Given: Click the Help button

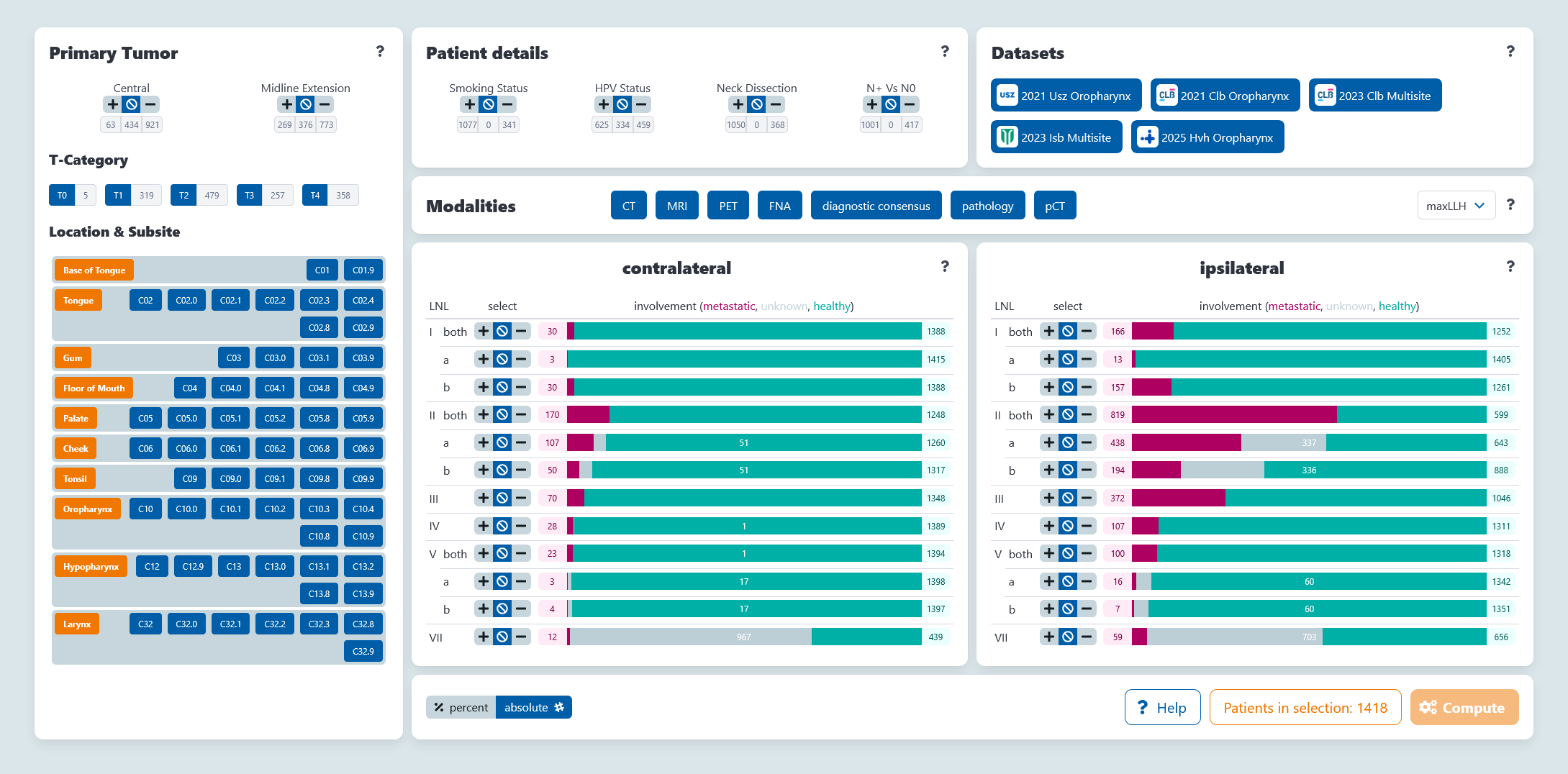Looking at the screenshot, I should [1162, 707].
